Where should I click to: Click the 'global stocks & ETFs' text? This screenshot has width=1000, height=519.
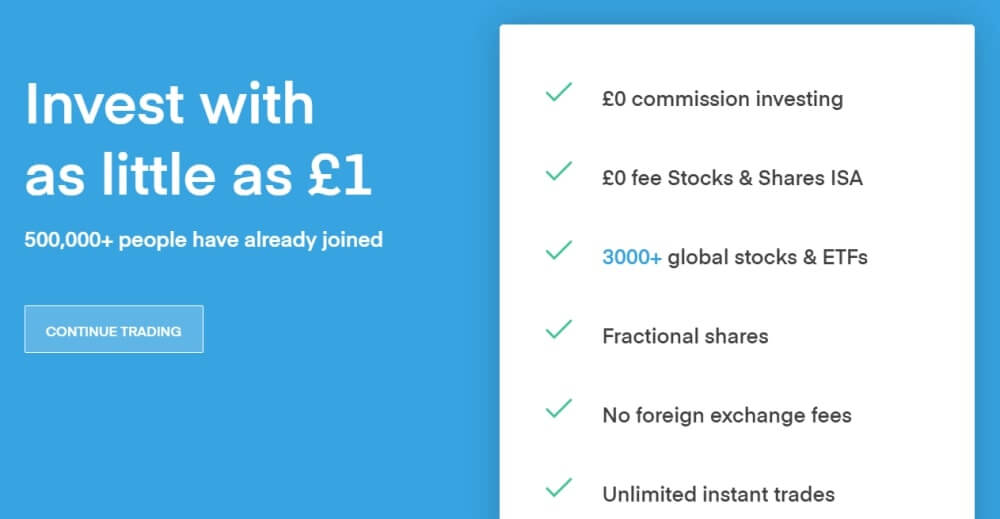click(767, 257)
